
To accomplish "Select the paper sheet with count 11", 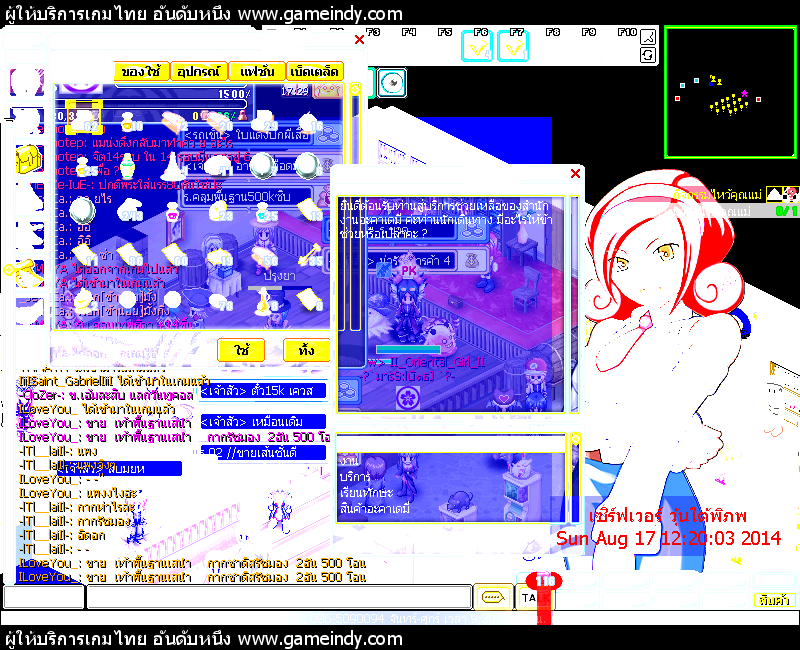I will click(85, 255).
